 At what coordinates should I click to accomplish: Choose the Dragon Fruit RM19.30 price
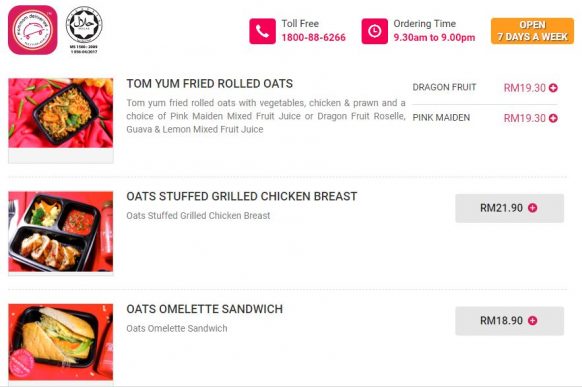tap(524, 88)
